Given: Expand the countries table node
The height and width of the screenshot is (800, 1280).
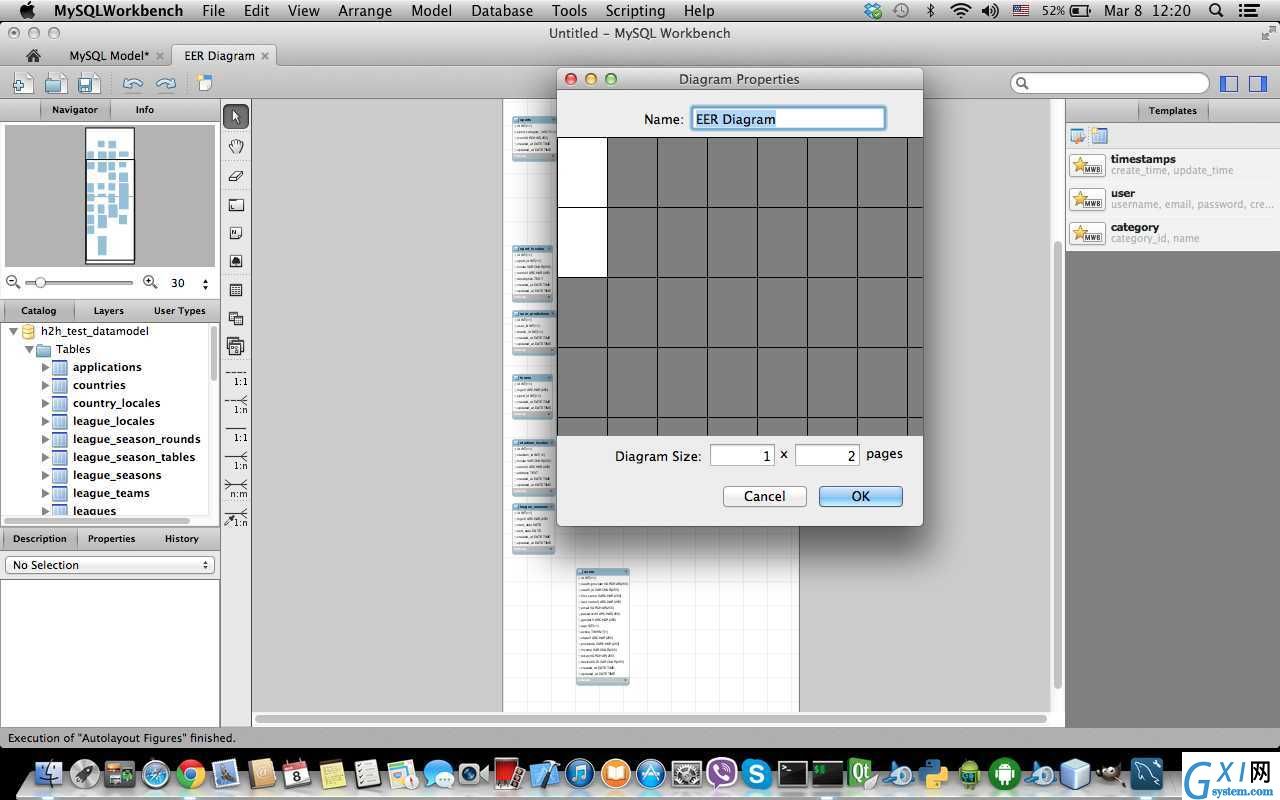Looking at the screenshot, I should 46,385.
